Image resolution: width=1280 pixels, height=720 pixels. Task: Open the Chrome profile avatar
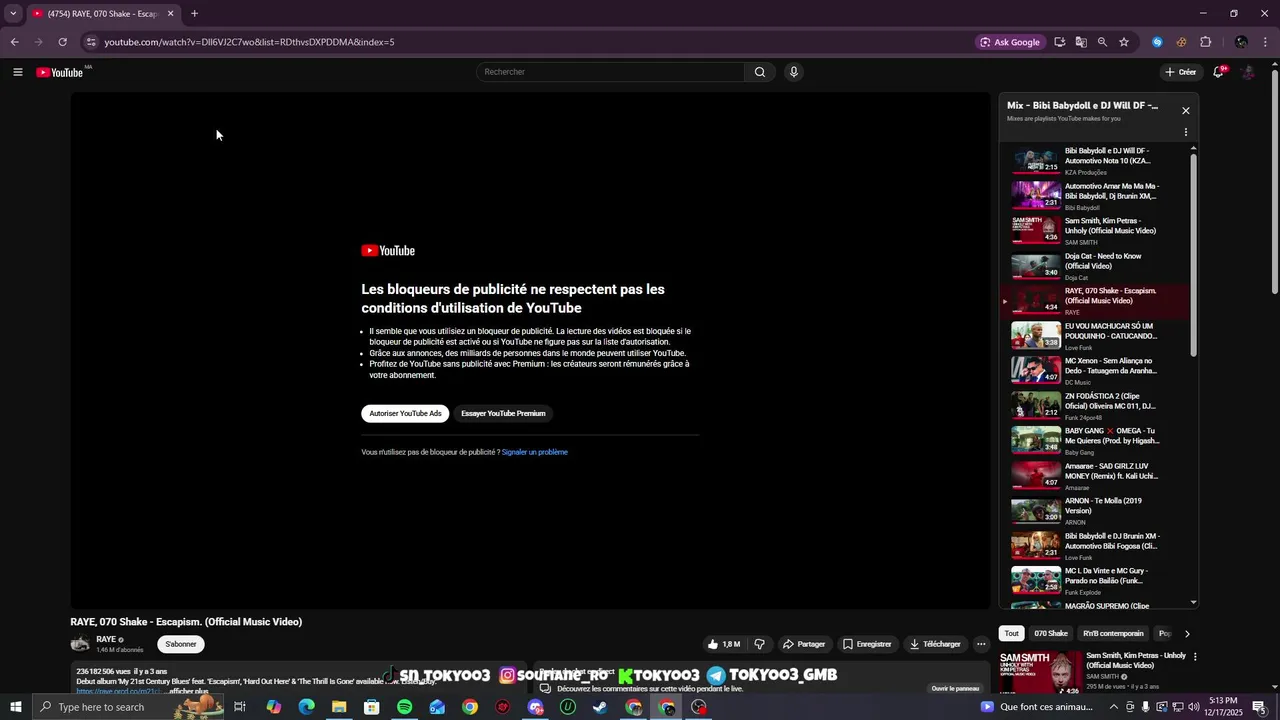click(x=1241, y=42)
